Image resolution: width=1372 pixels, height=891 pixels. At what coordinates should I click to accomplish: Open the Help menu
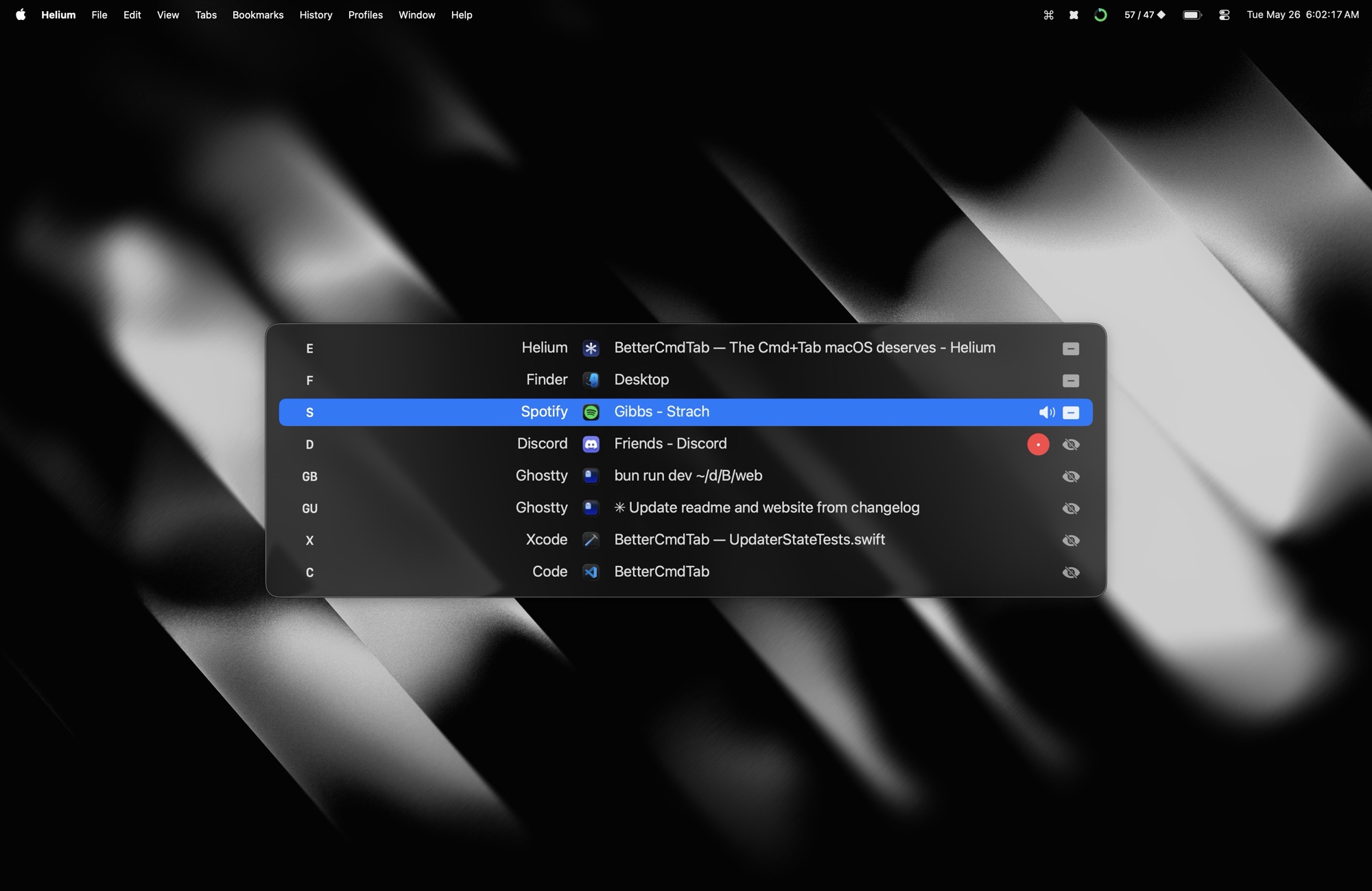(462, 14)
